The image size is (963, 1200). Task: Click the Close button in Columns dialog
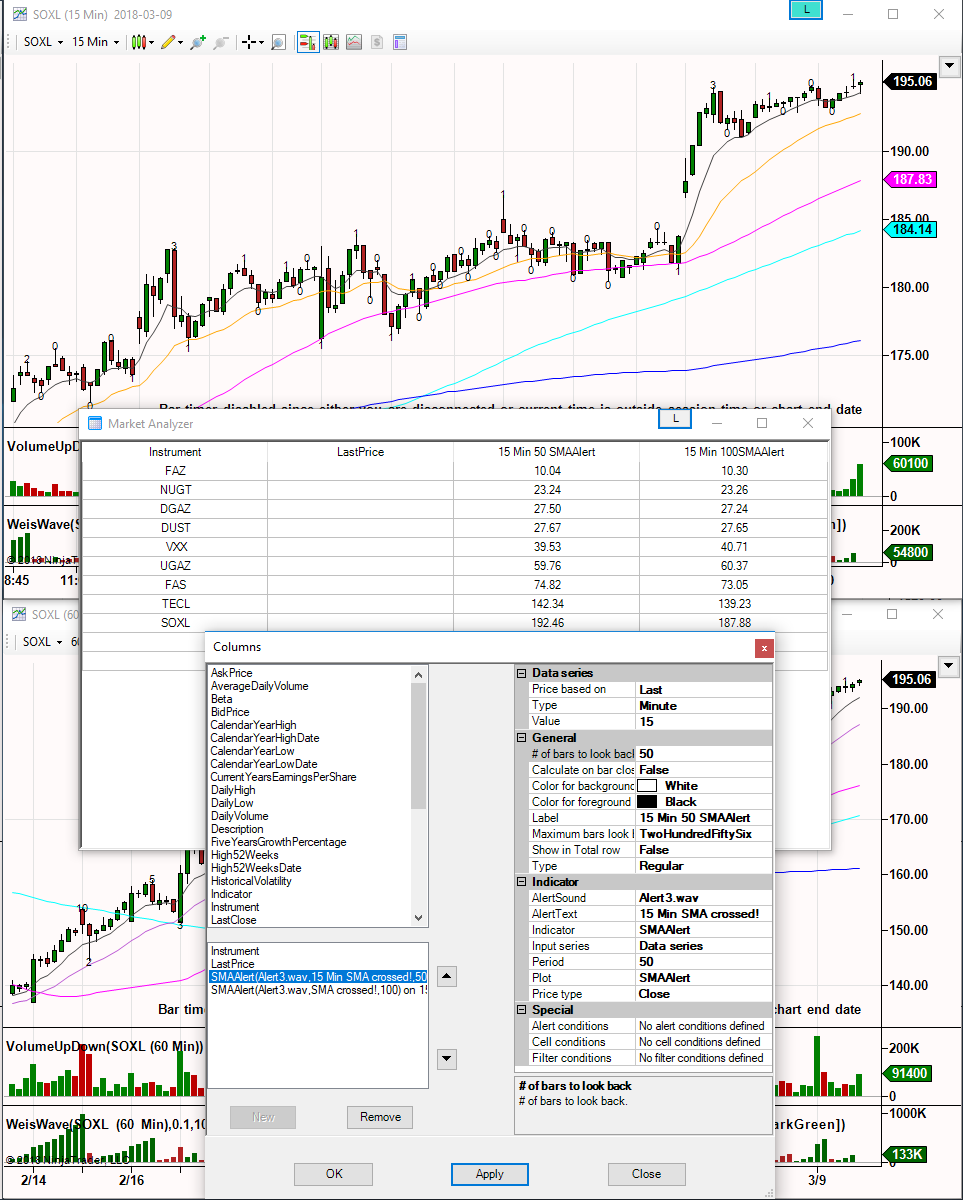tap(646, 1174)
